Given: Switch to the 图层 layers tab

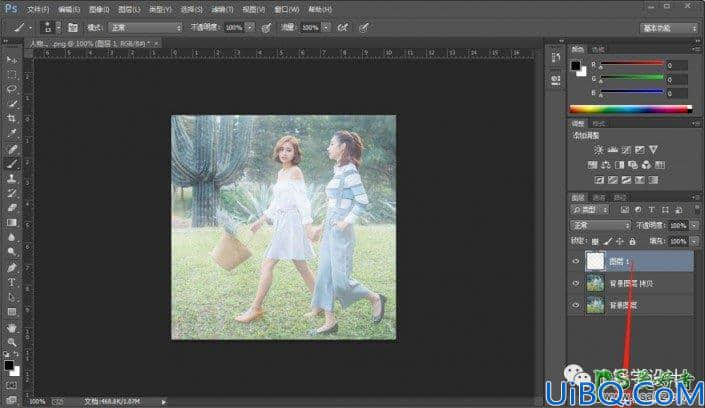Looking at the screenshot, I should [578, 197].
